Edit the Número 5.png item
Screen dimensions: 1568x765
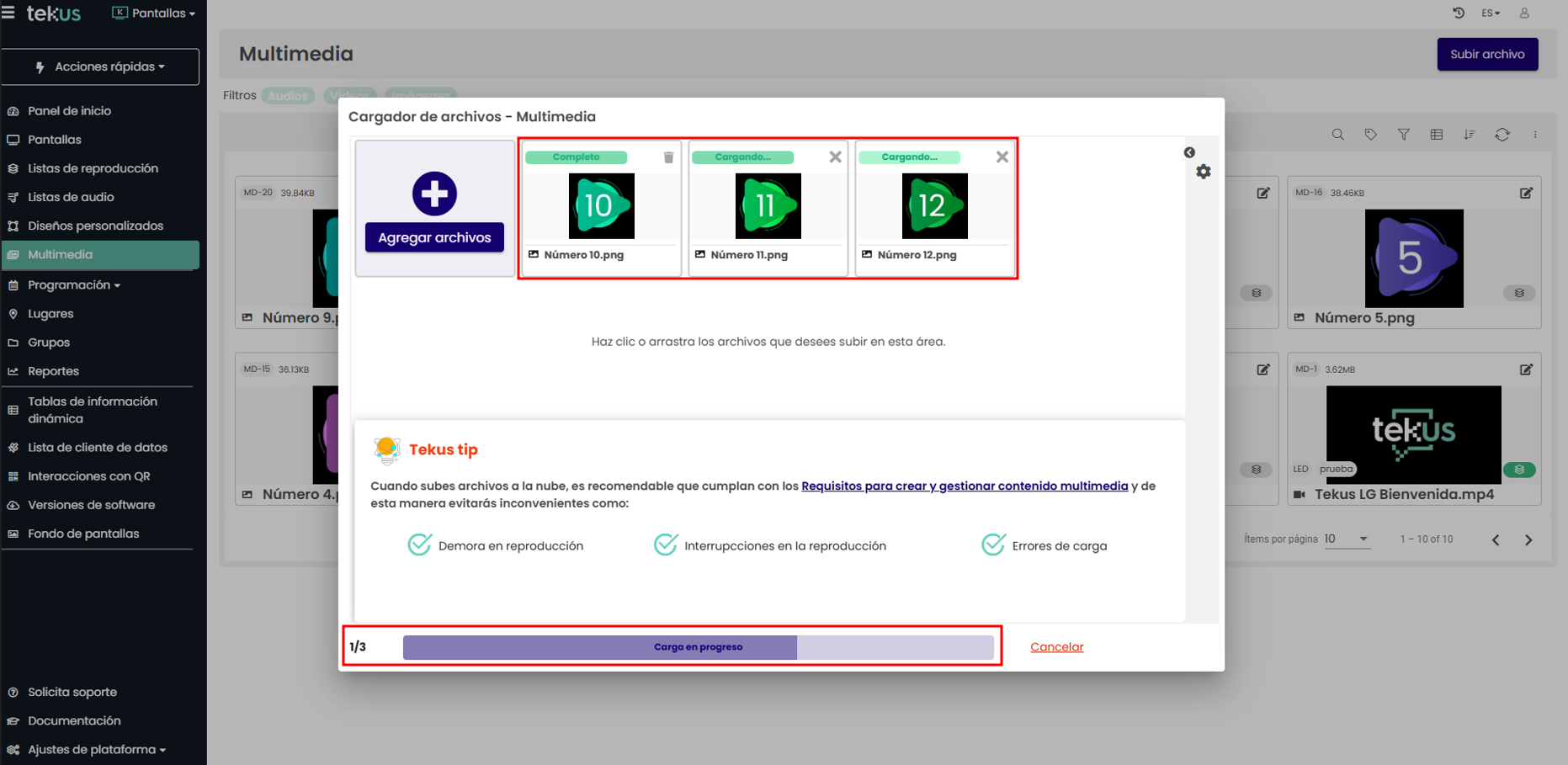coord(1526,193)
